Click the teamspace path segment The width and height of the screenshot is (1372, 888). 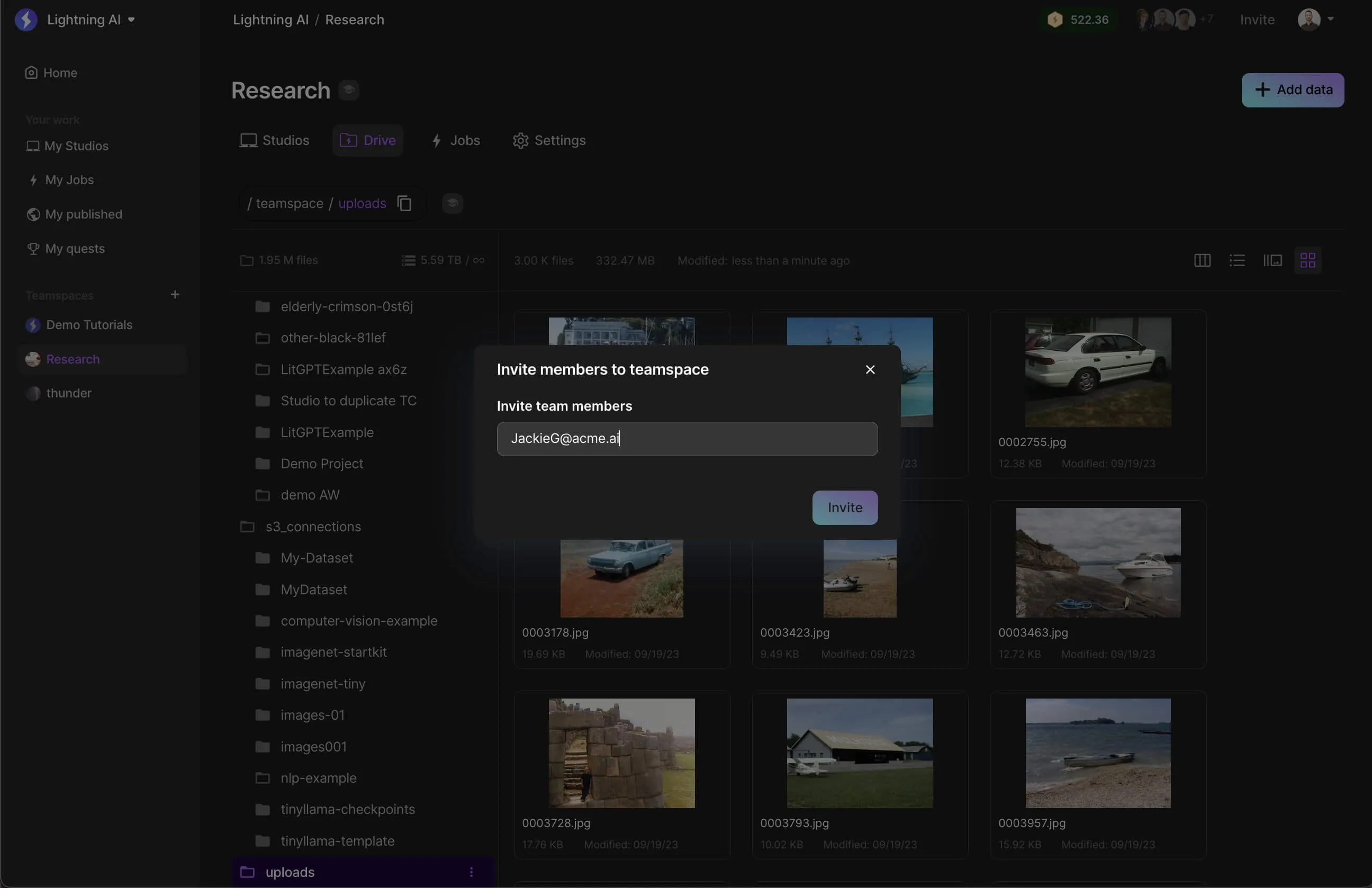click(x=290, y=203)
